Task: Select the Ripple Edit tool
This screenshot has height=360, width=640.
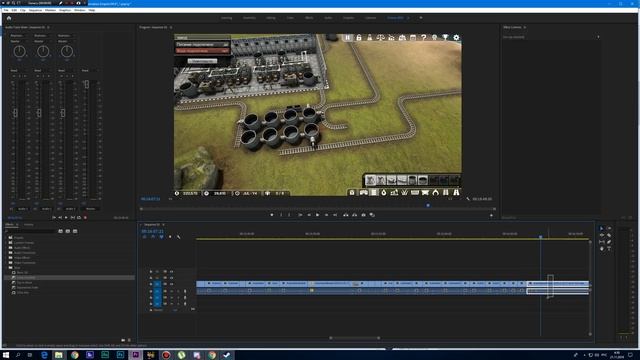Action: [x=602, y=235]
